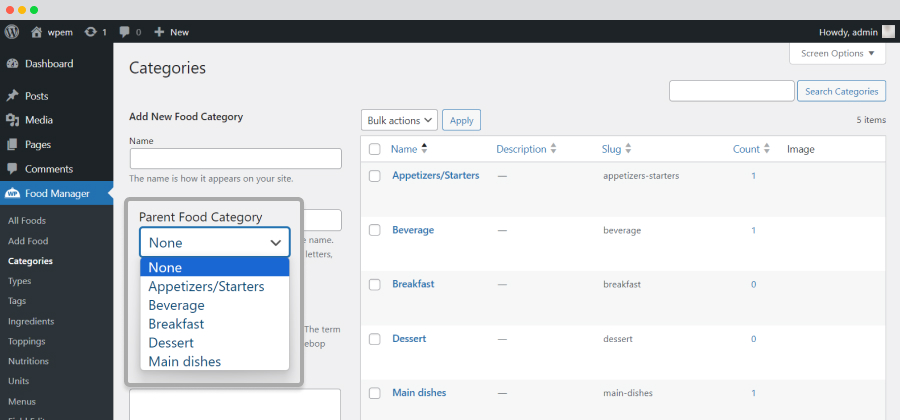The width and height of the screenshot is (900, 420).
Task: Check the Beverage row checkbox
Action: (375, 230)
